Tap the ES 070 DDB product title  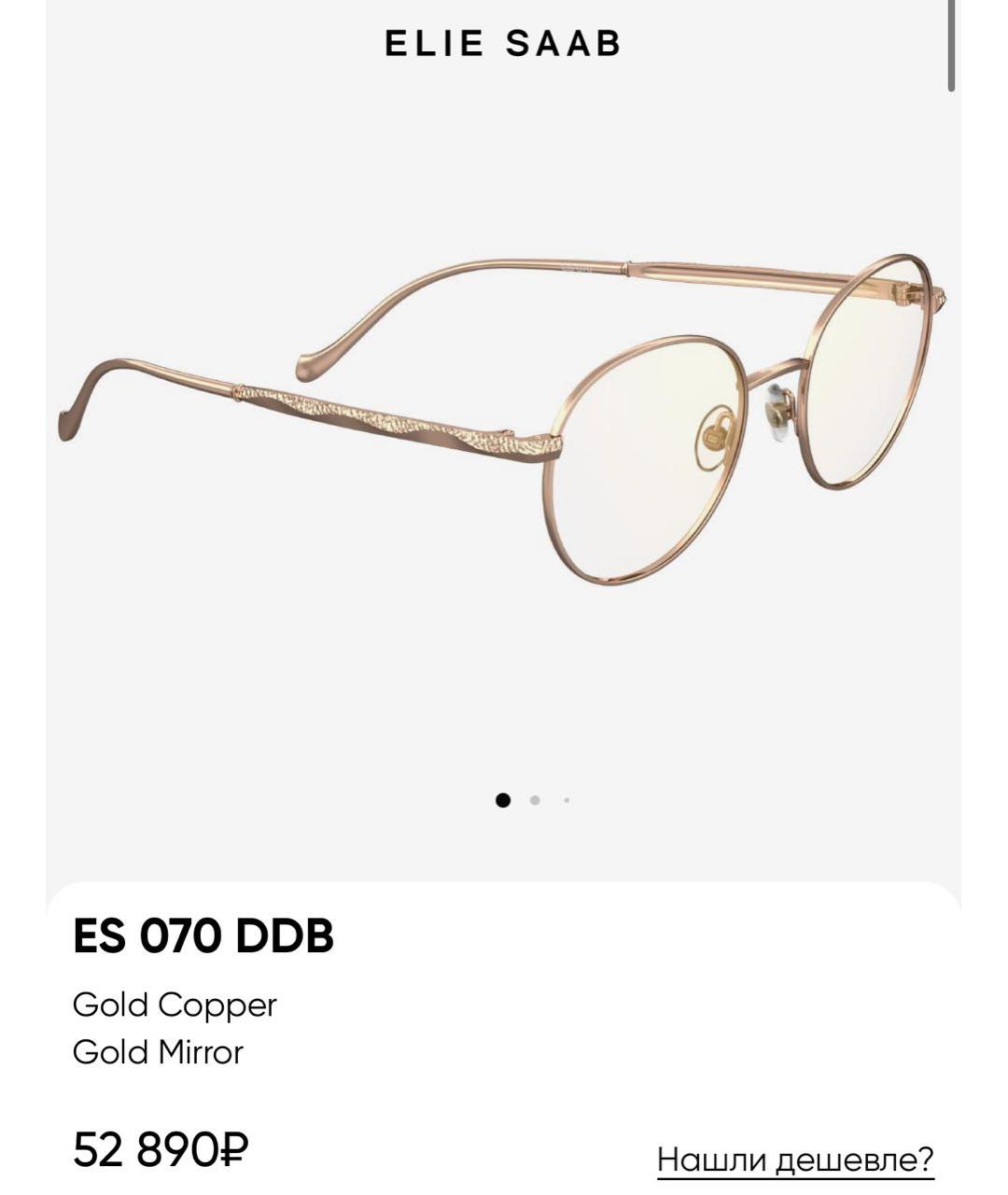coord(203,935)
